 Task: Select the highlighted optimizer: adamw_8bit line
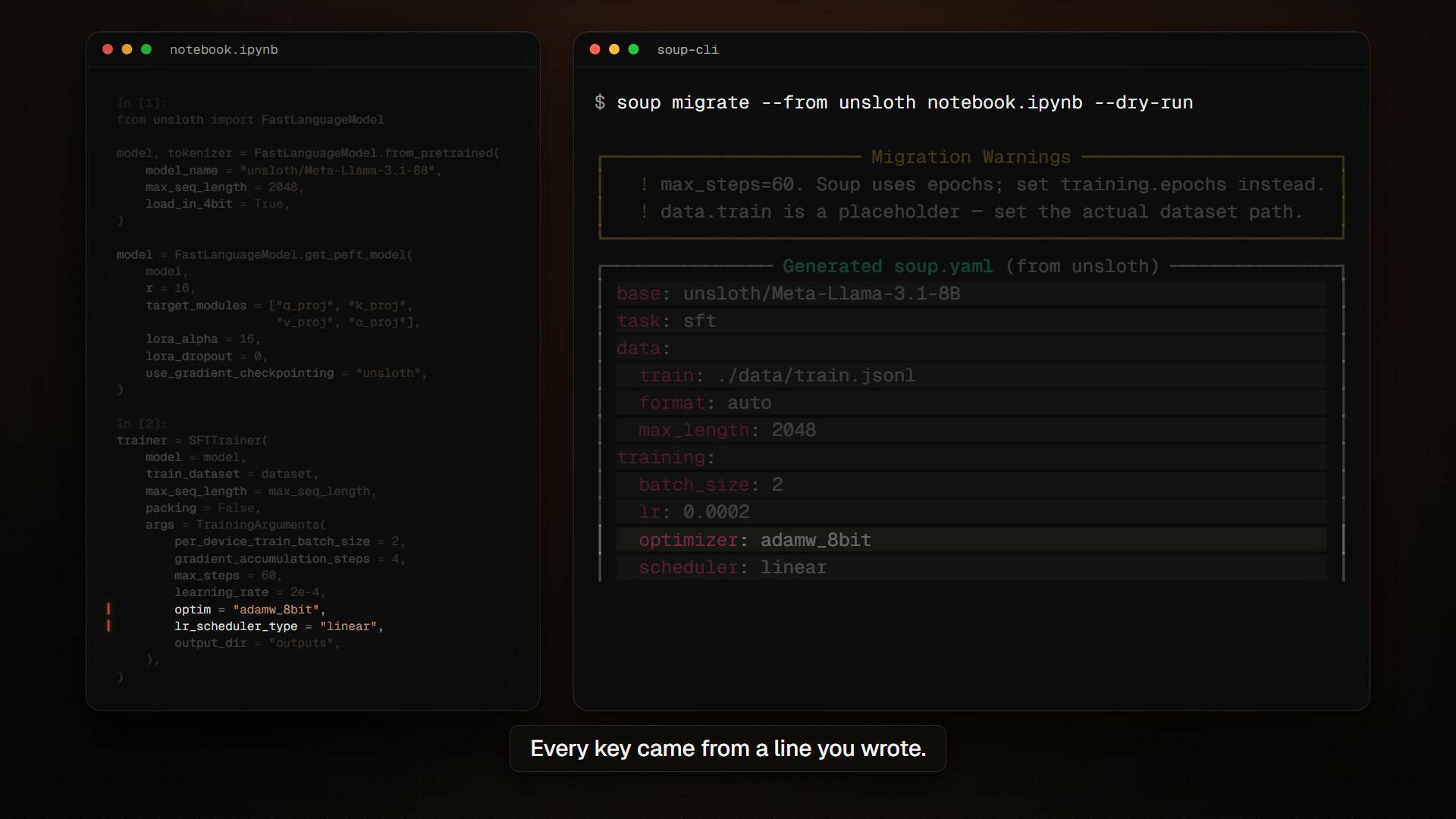[x=971, y=540]
